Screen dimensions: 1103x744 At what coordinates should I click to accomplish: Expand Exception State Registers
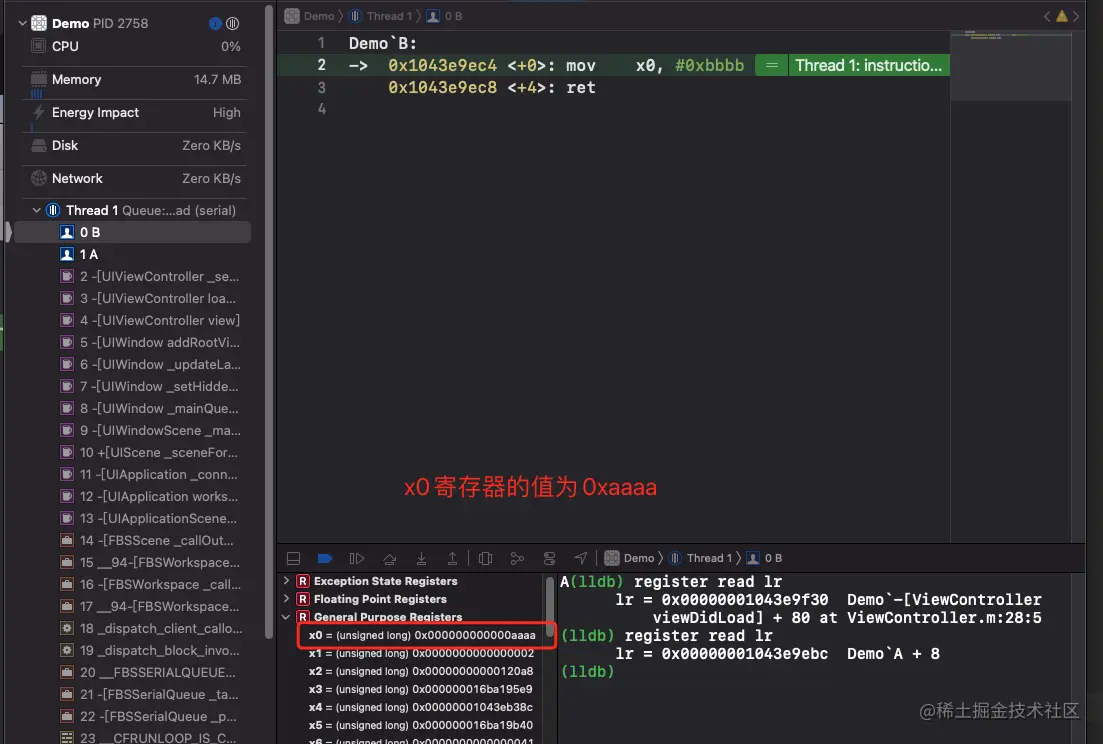[x=286, y=581]
